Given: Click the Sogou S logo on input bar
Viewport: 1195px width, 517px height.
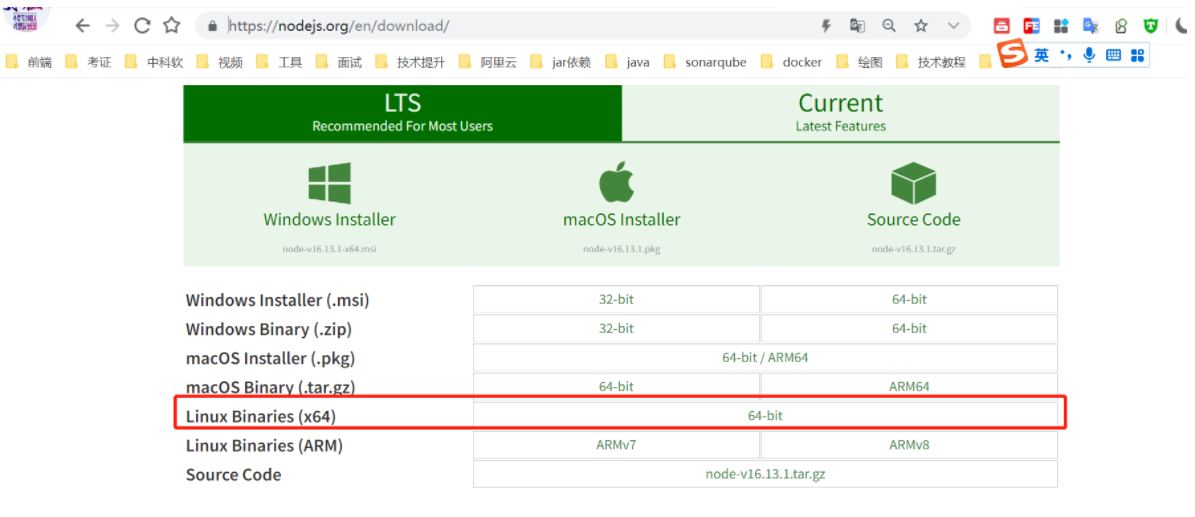Looking at the screenshot, I should (x=1014, y=55).
